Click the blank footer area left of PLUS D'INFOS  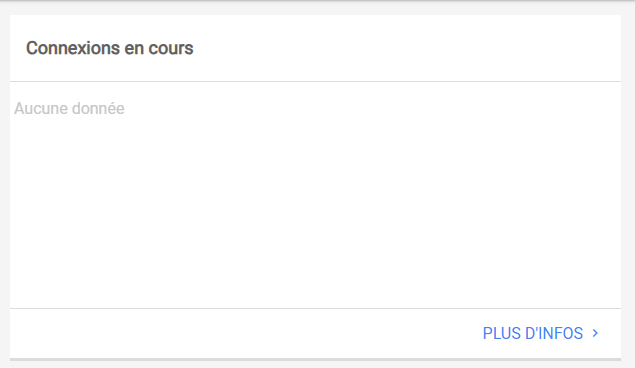coord(243,333)
